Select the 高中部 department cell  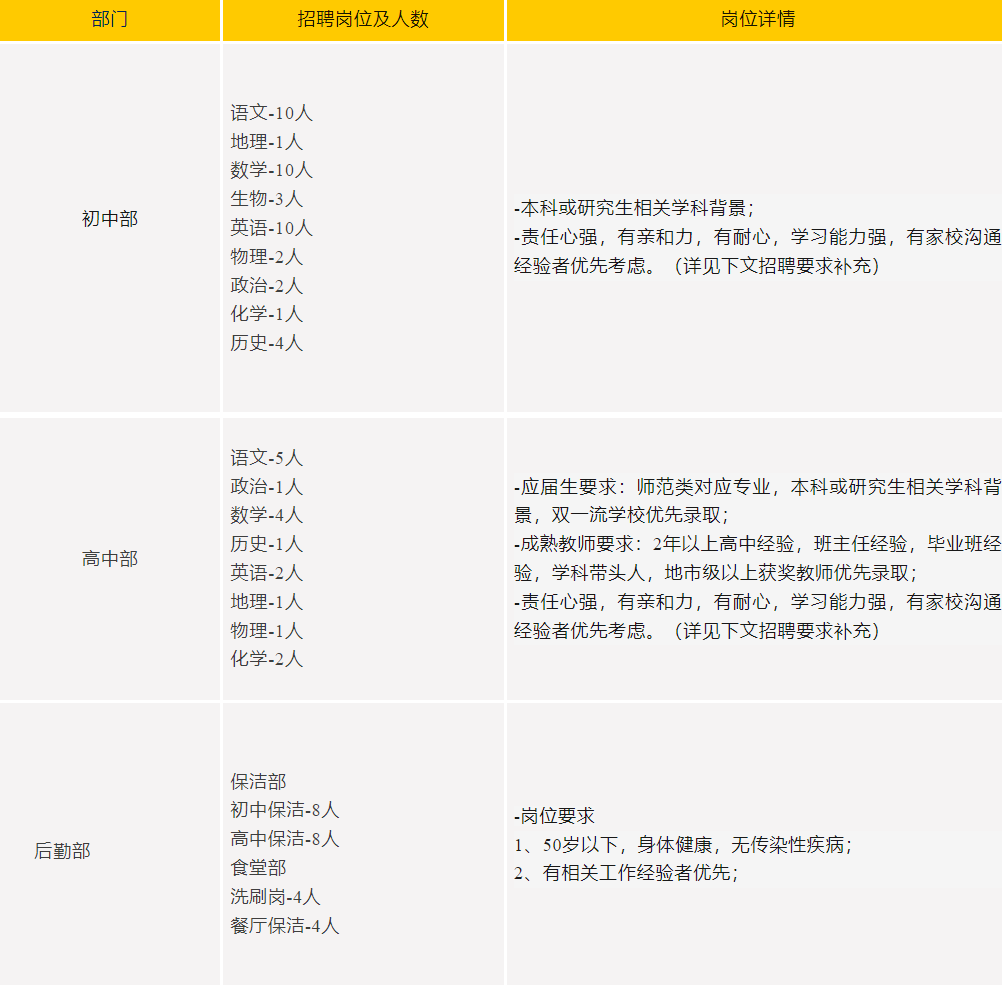coord(110,559)
